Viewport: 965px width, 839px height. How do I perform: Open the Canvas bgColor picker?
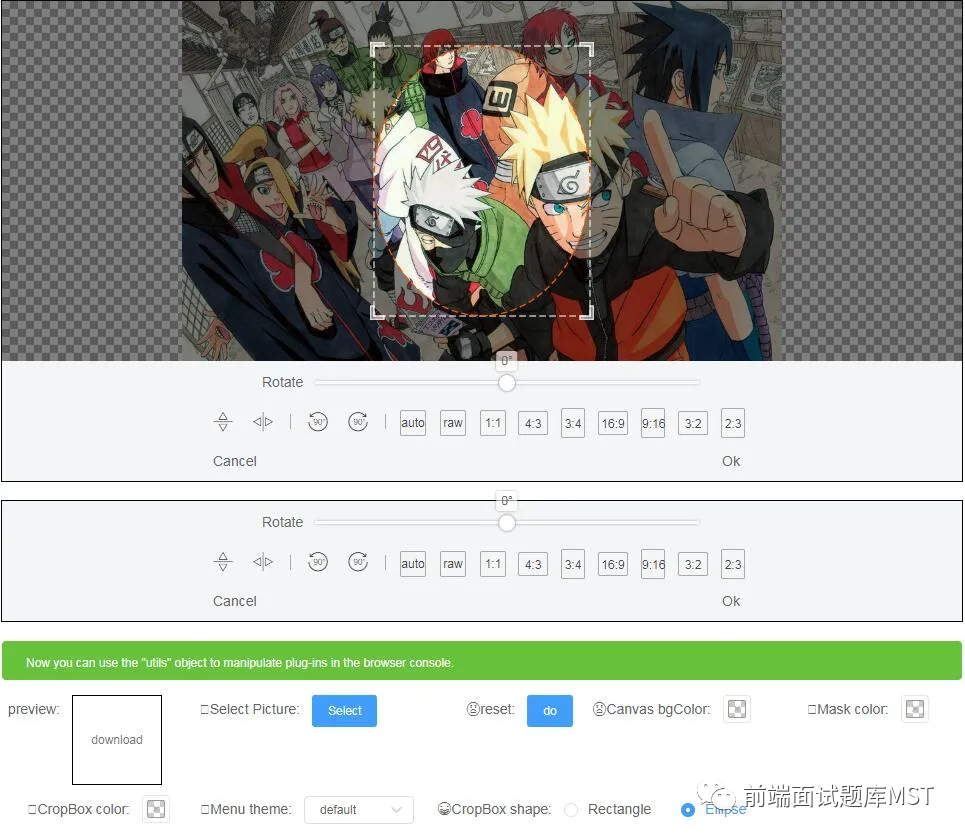(736, 709)
